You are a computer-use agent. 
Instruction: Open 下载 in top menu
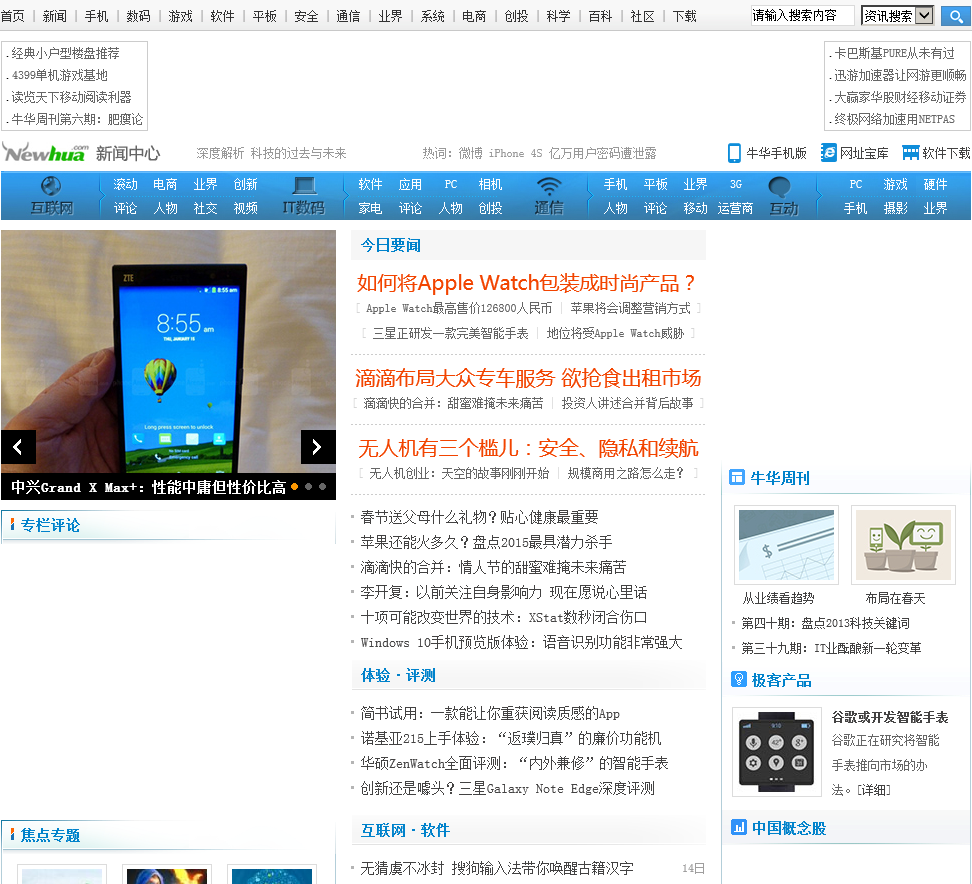(684, 16)
